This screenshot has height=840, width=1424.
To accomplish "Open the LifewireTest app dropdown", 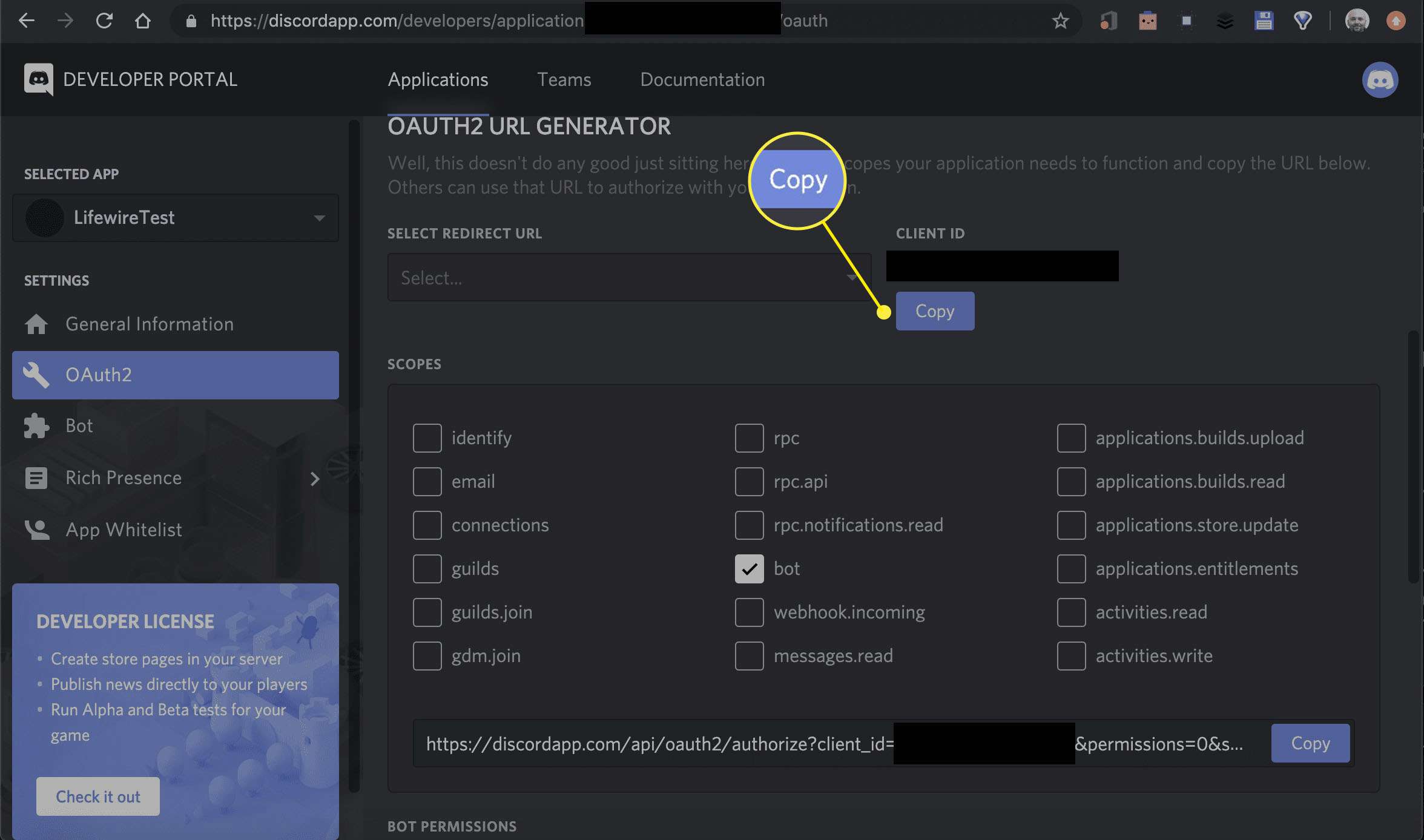I will pyautogui.click(x=318, y=218).
